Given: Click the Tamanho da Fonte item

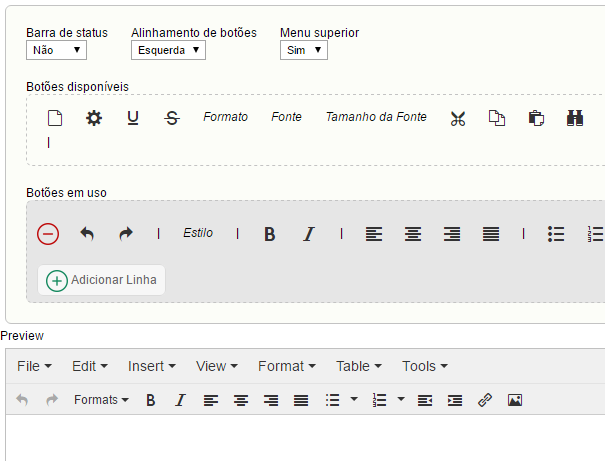Looking at the screenshot, I should coord(376,117).
